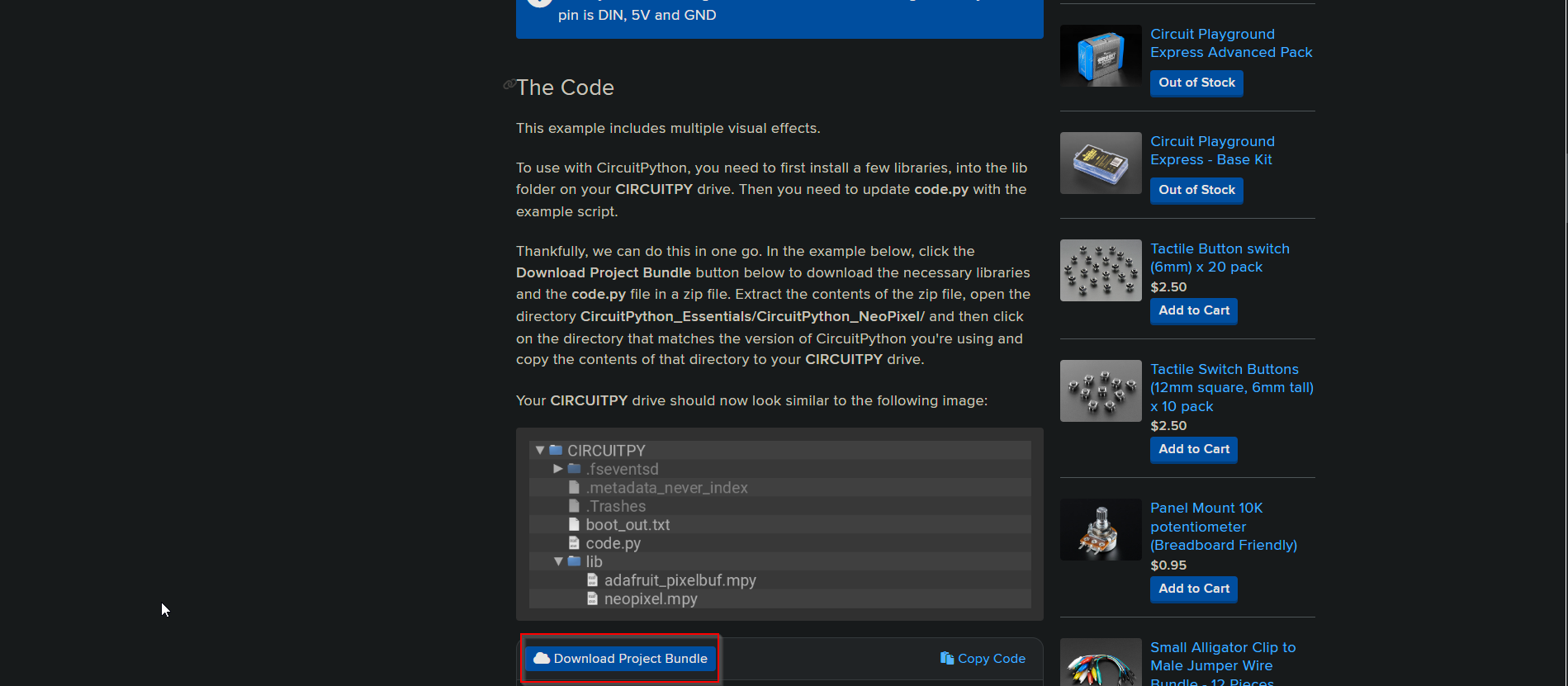Image resolution: width=1568 pixels, height=686 pixels.
Task: Open Circuit Playground Express Advanced Pack link
Action: pos(1230,43)
